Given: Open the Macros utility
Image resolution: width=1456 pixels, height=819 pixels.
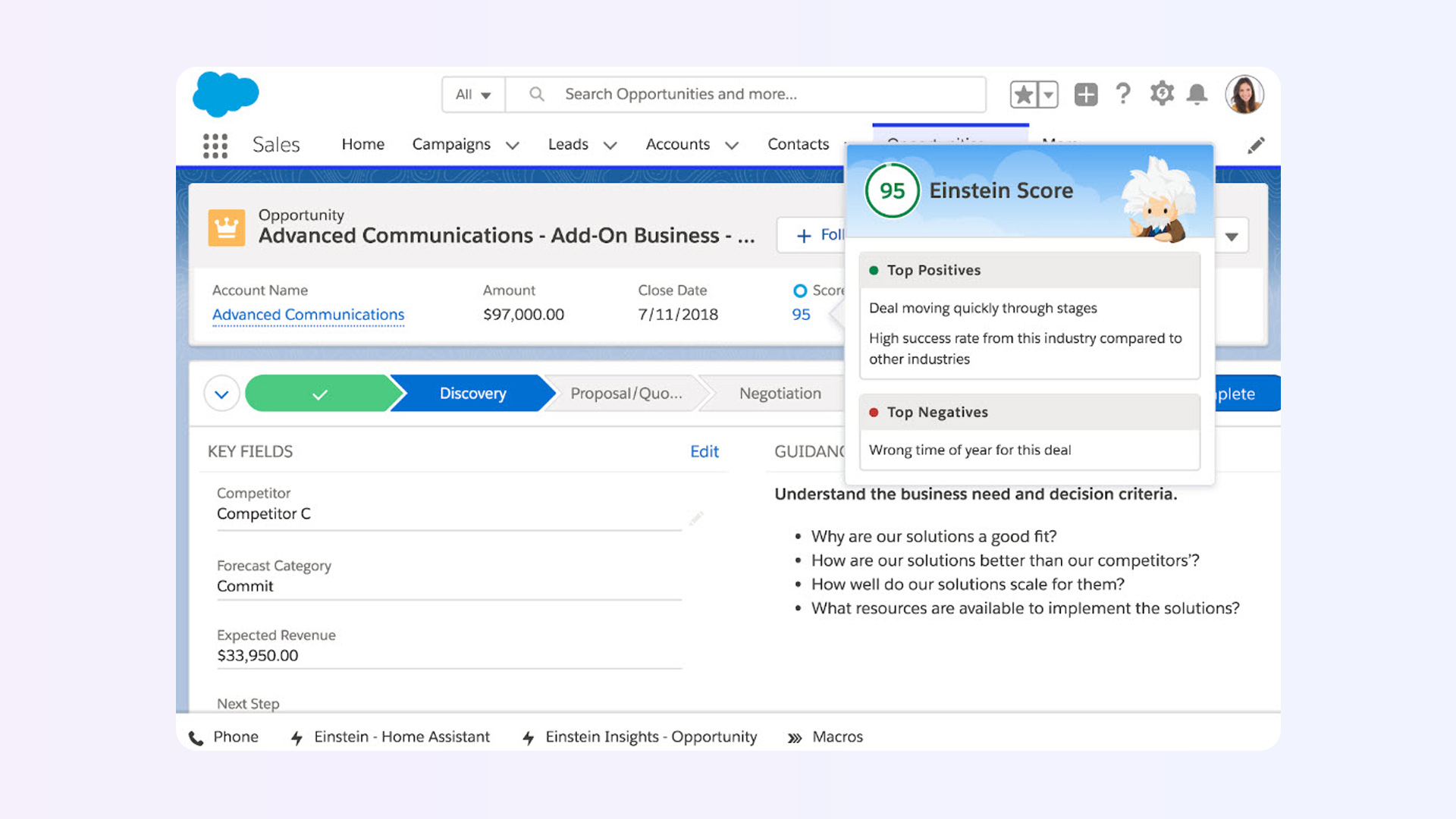Looking at the screenshot, I should click(826, 737).
